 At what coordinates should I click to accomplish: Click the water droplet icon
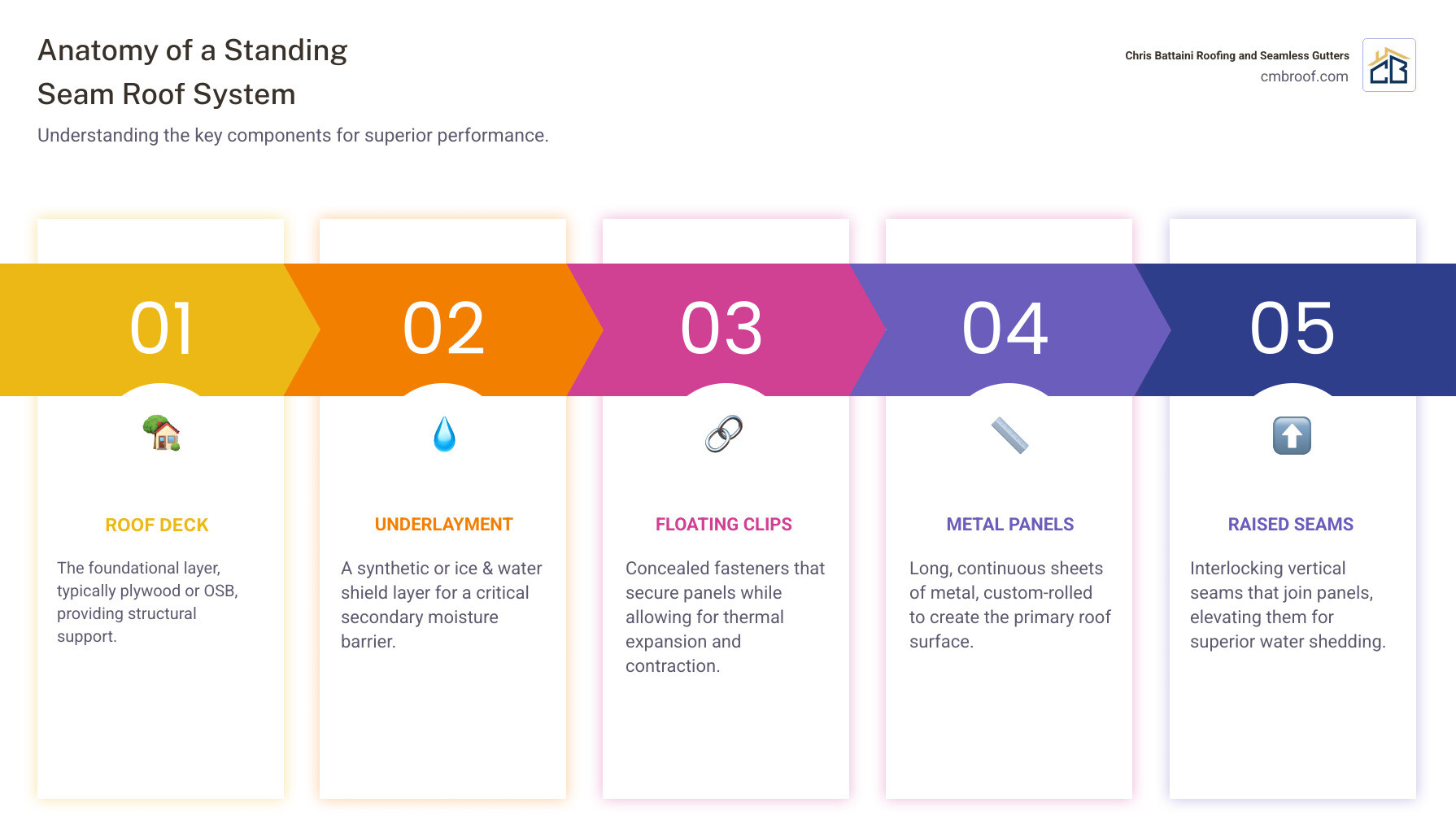tap(444, 434)
